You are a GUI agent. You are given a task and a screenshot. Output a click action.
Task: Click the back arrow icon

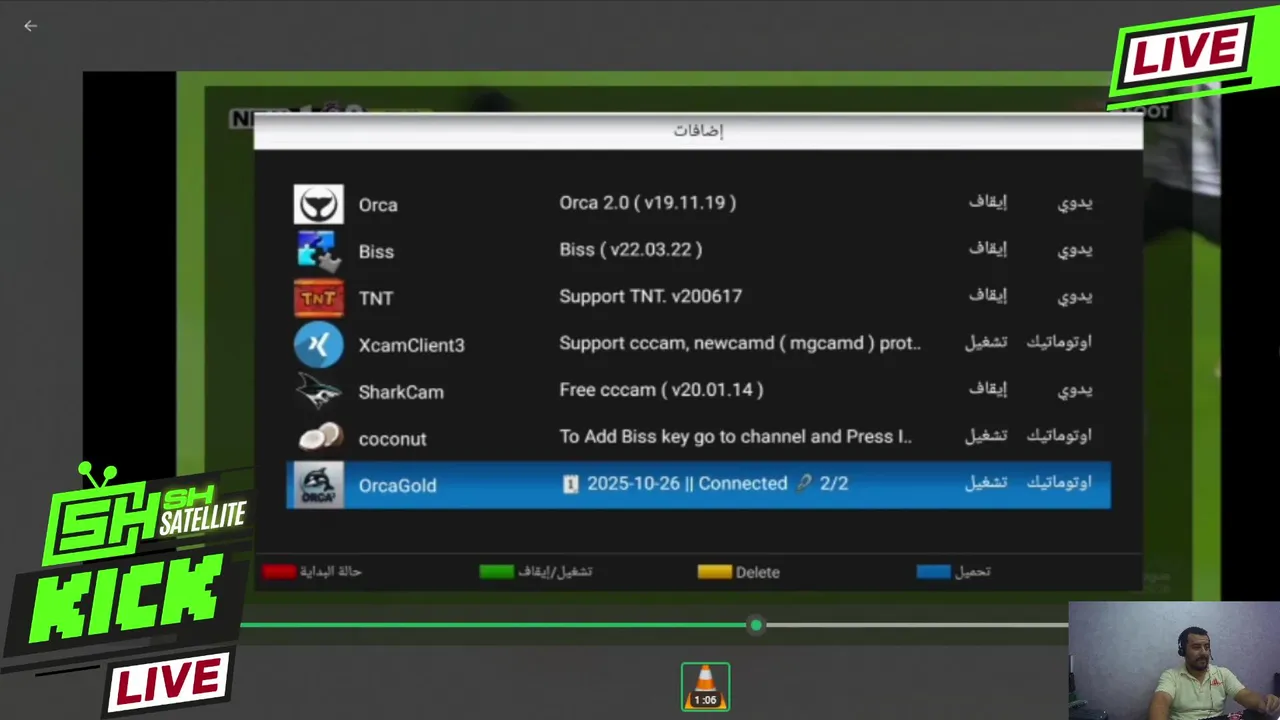coord(30,26)
